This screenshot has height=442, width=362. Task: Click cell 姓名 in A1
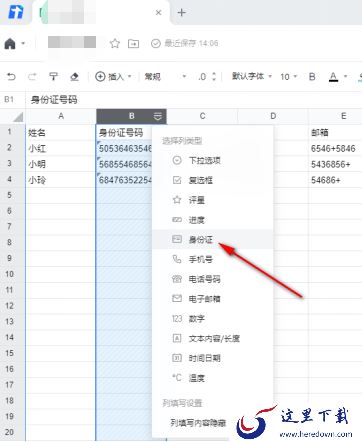click(61, 133)
